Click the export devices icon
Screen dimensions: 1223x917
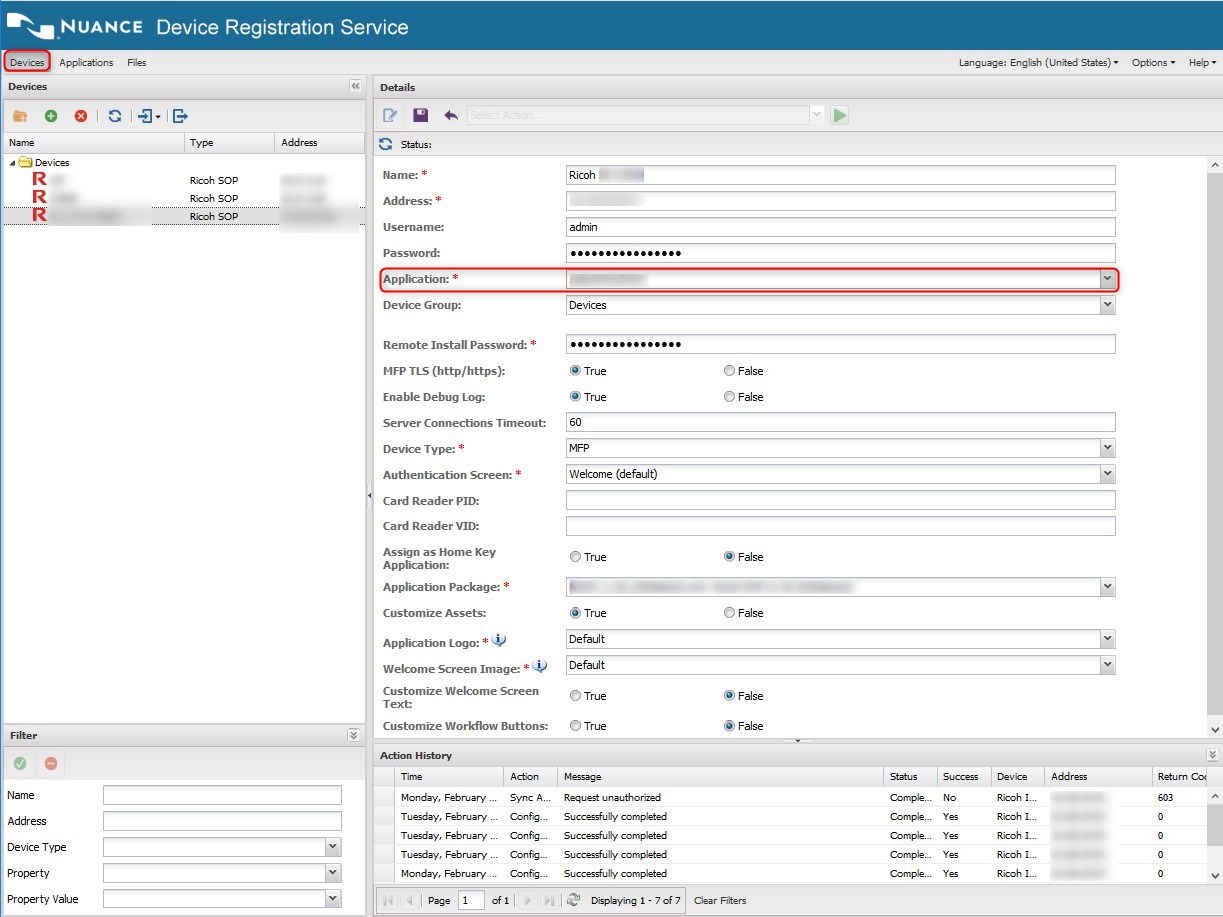pyautogui.click(x=180, y=116)
